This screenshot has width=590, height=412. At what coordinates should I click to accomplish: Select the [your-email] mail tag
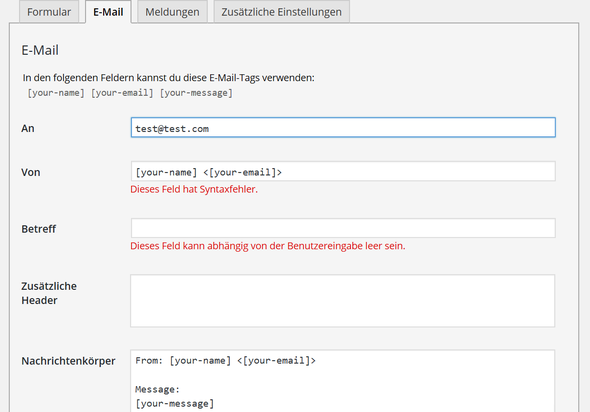click(122, 93)
